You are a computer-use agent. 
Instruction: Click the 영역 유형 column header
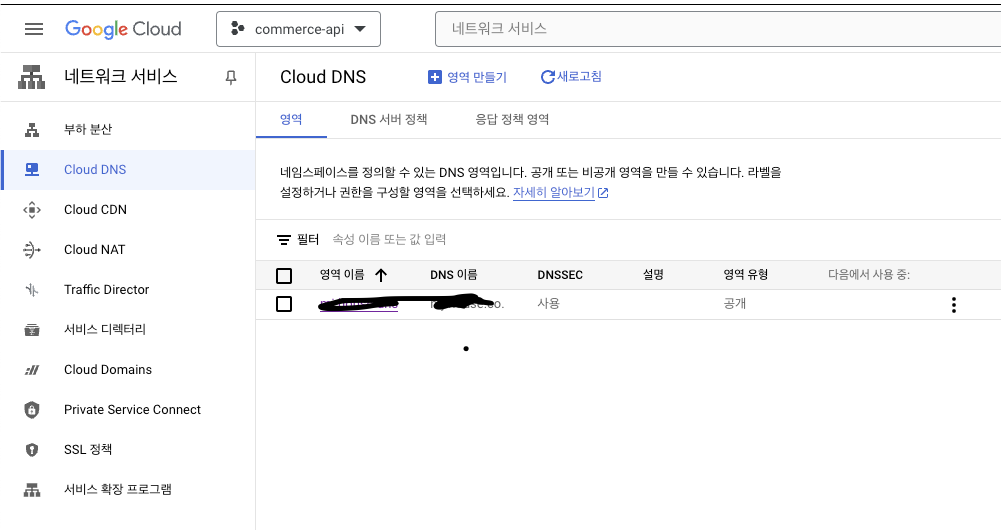746,275
